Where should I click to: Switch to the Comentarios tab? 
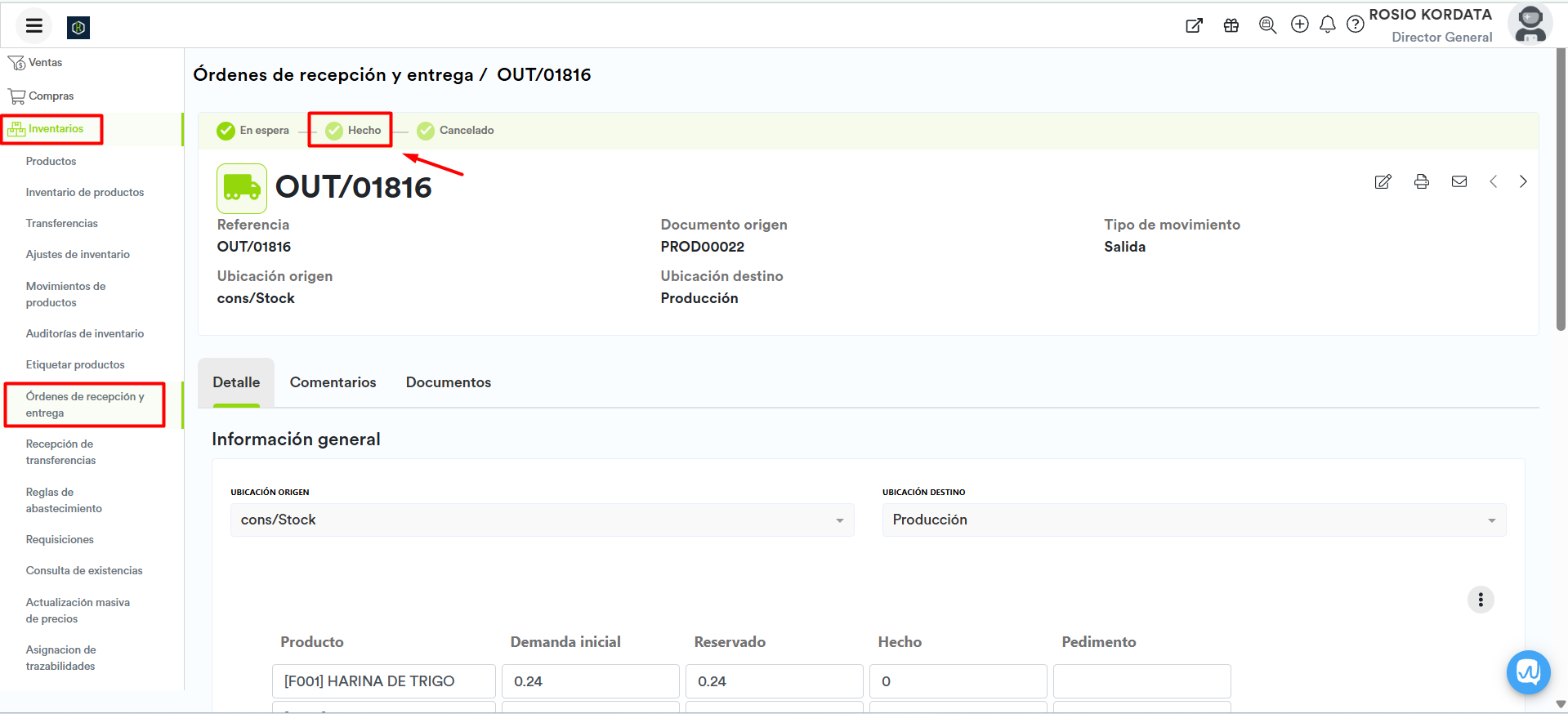[x=333, y=382]
